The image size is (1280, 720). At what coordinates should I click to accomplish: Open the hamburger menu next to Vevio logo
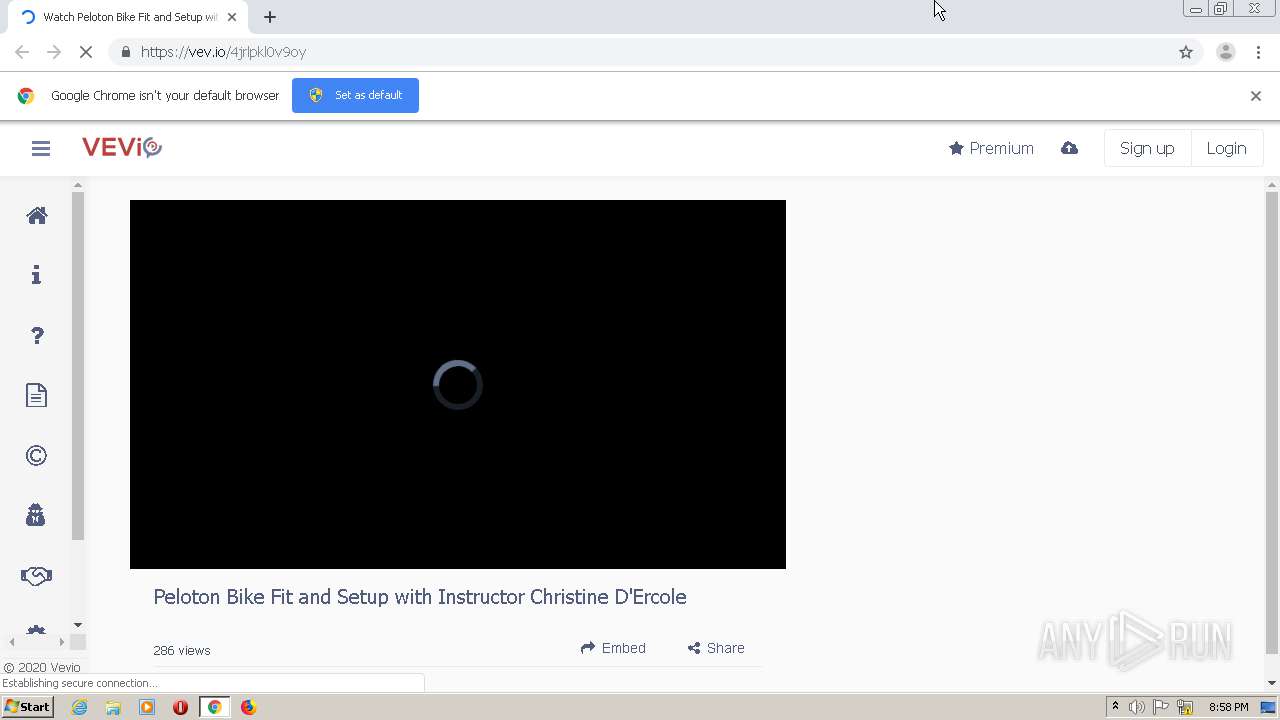[41, 148]
